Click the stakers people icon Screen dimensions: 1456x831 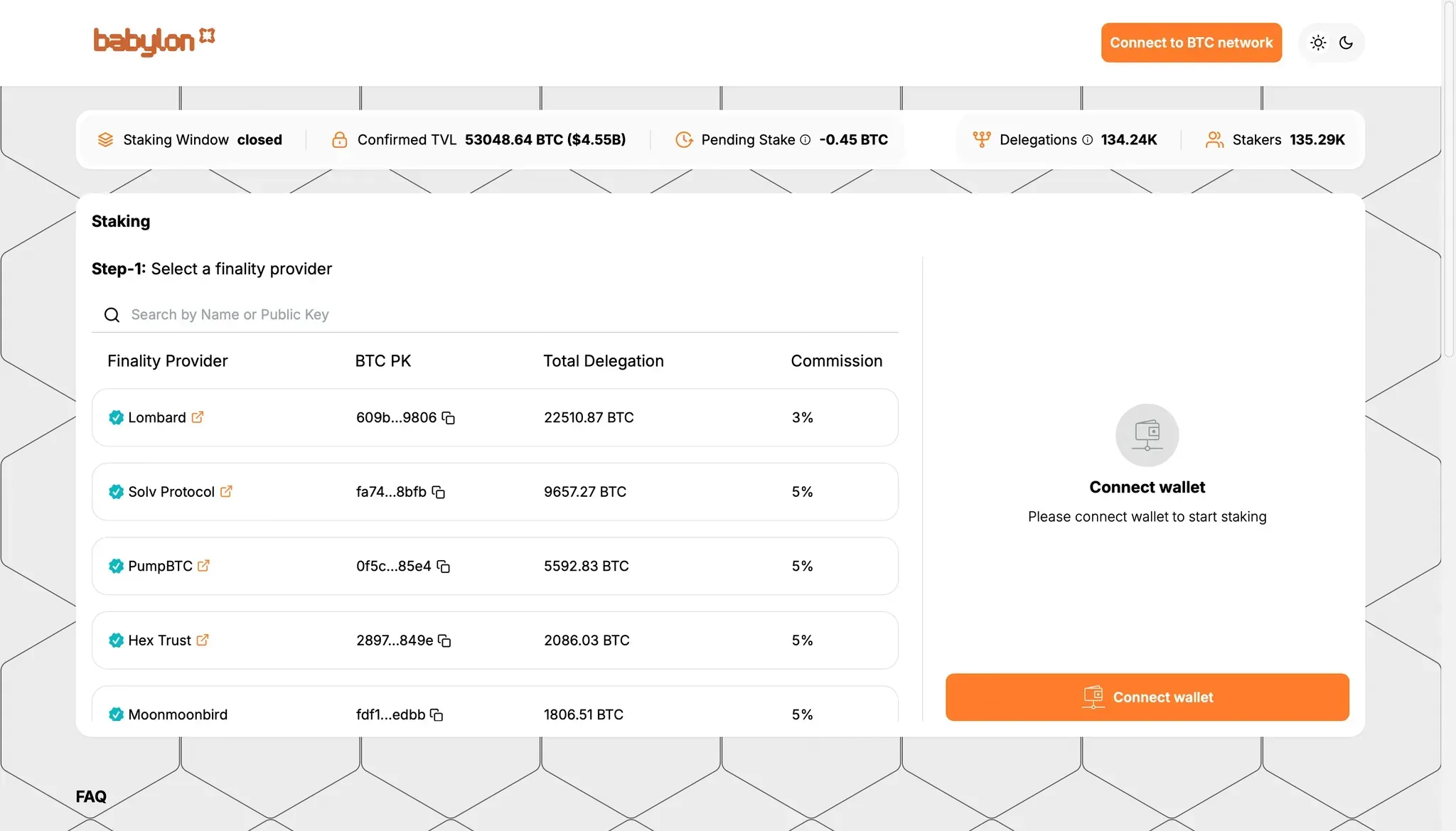pos(1214,139)
